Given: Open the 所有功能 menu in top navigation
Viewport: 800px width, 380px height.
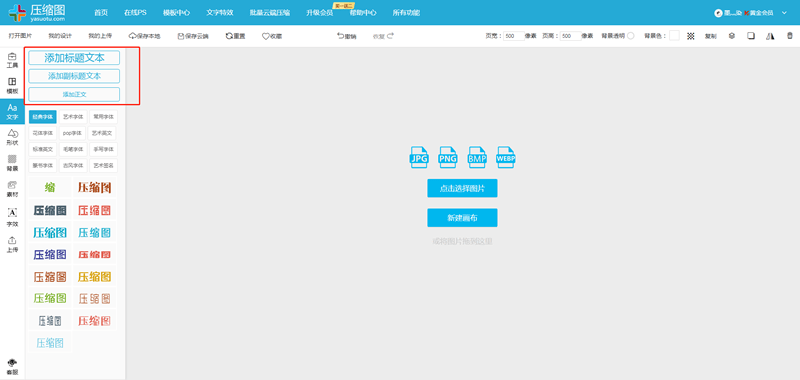Looking at the screenshot, I should (406, 13).
